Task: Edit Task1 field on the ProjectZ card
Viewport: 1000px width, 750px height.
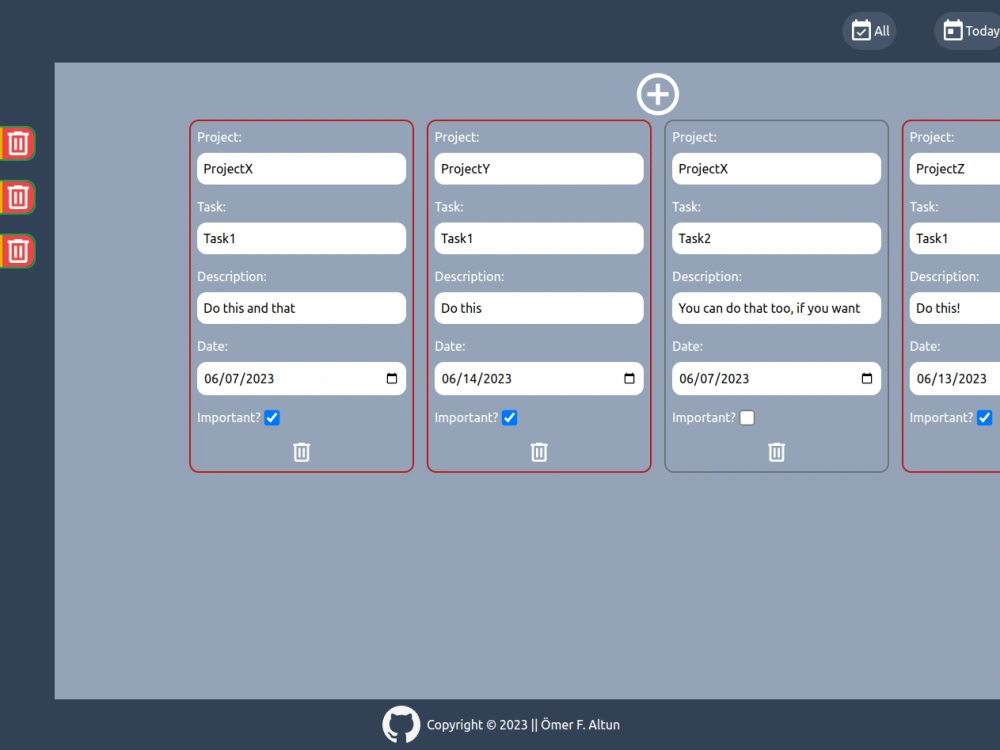Action: point(955,239)
